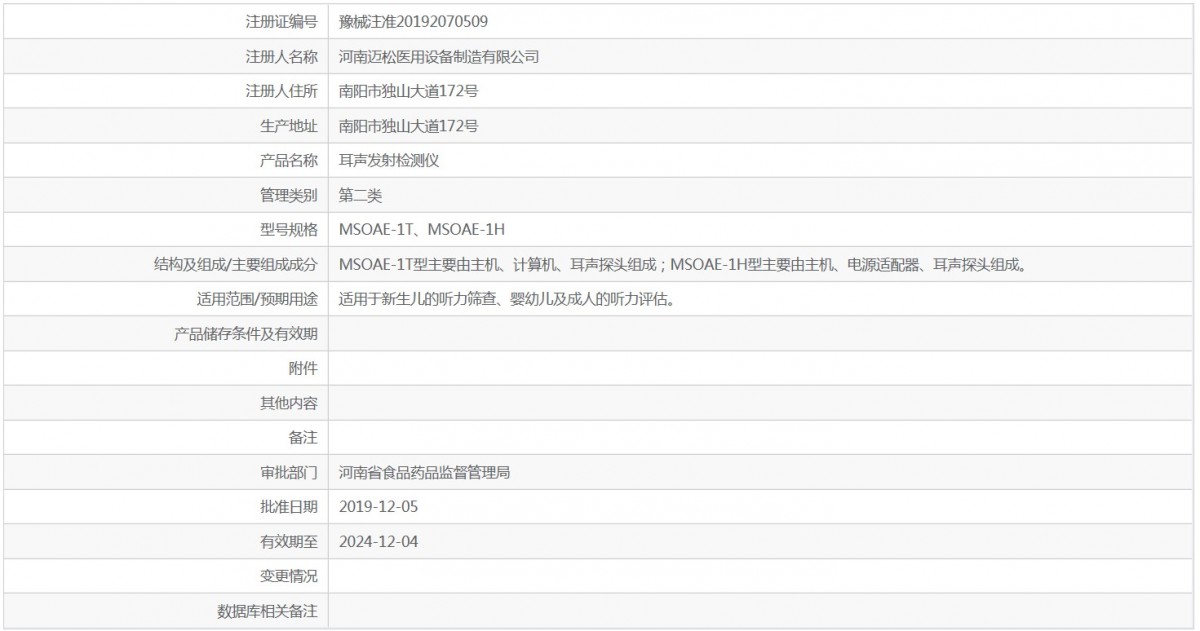The image size is (1200, 631).
Task: Click the 有效期至 label
Action: tap(289, 542)
